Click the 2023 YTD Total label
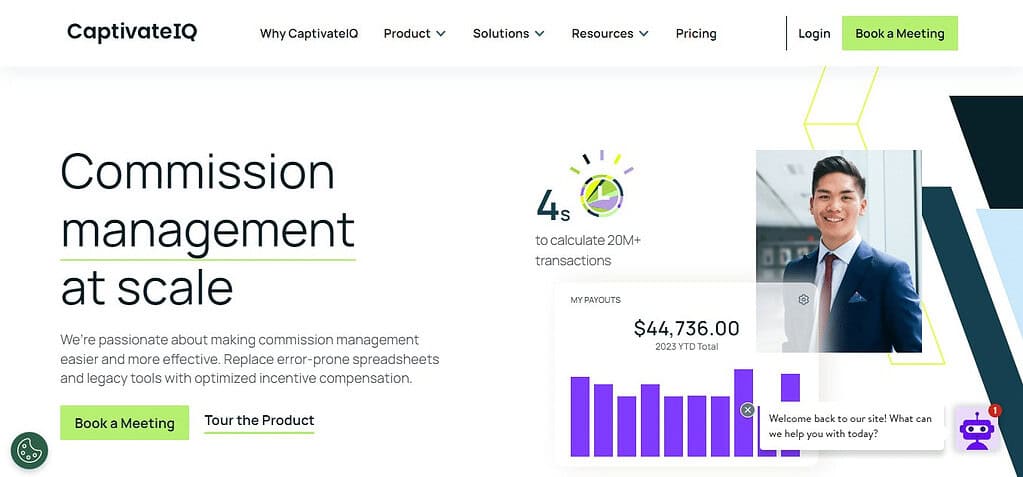1023x477 pixels. click(686, 346)
